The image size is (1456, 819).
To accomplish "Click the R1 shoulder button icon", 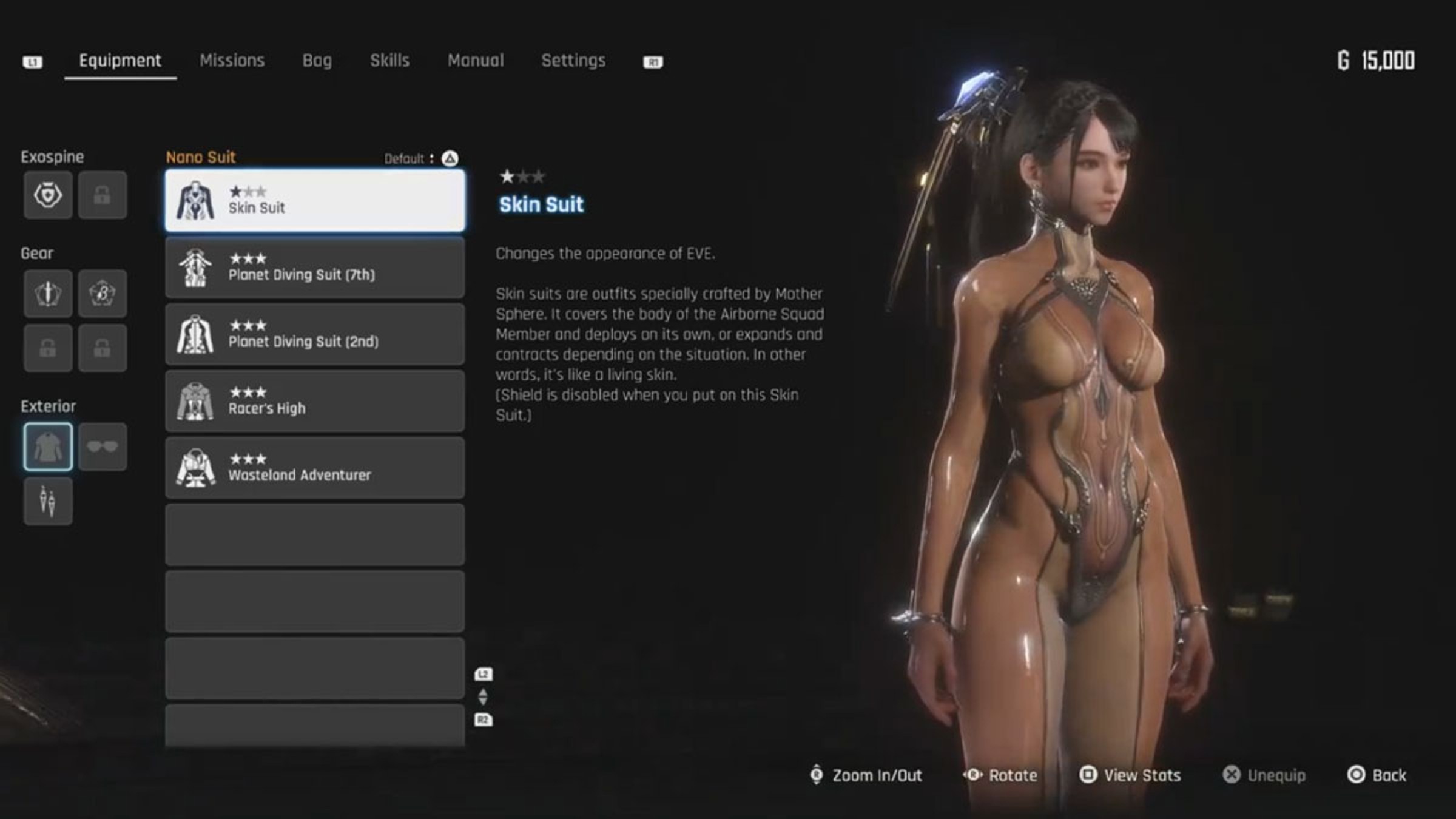I will click(x=653, y=62).
